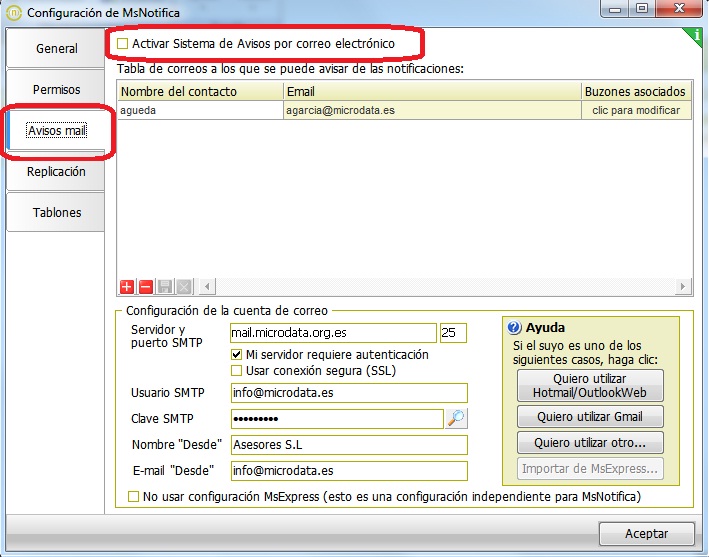Click 'clic para modificar' cell
The width and height of the screenshot is (709, 557).
[636, 110]
